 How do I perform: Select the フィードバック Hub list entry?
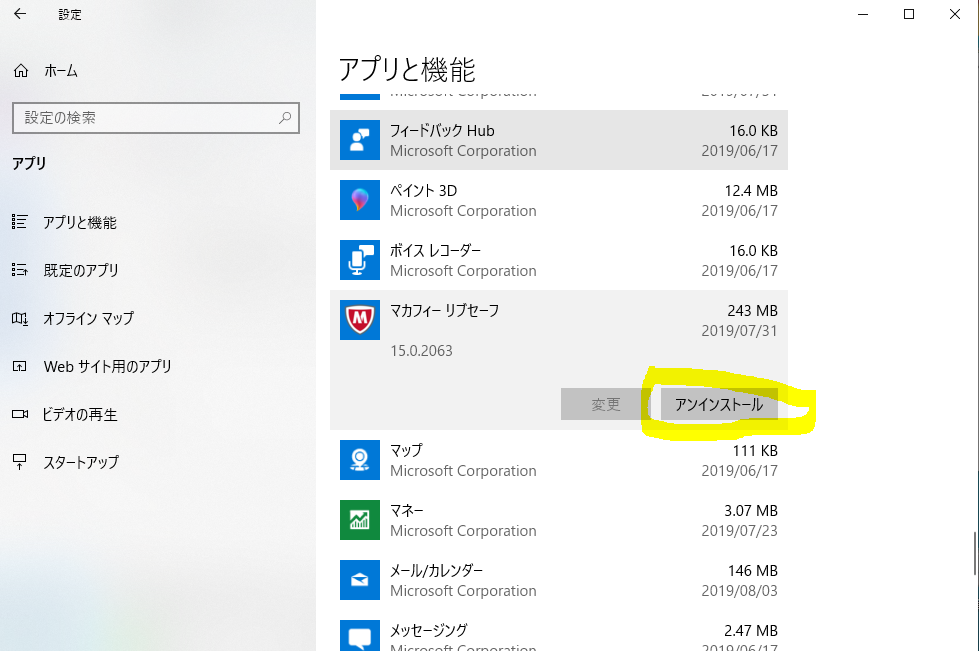click(559, 140)
